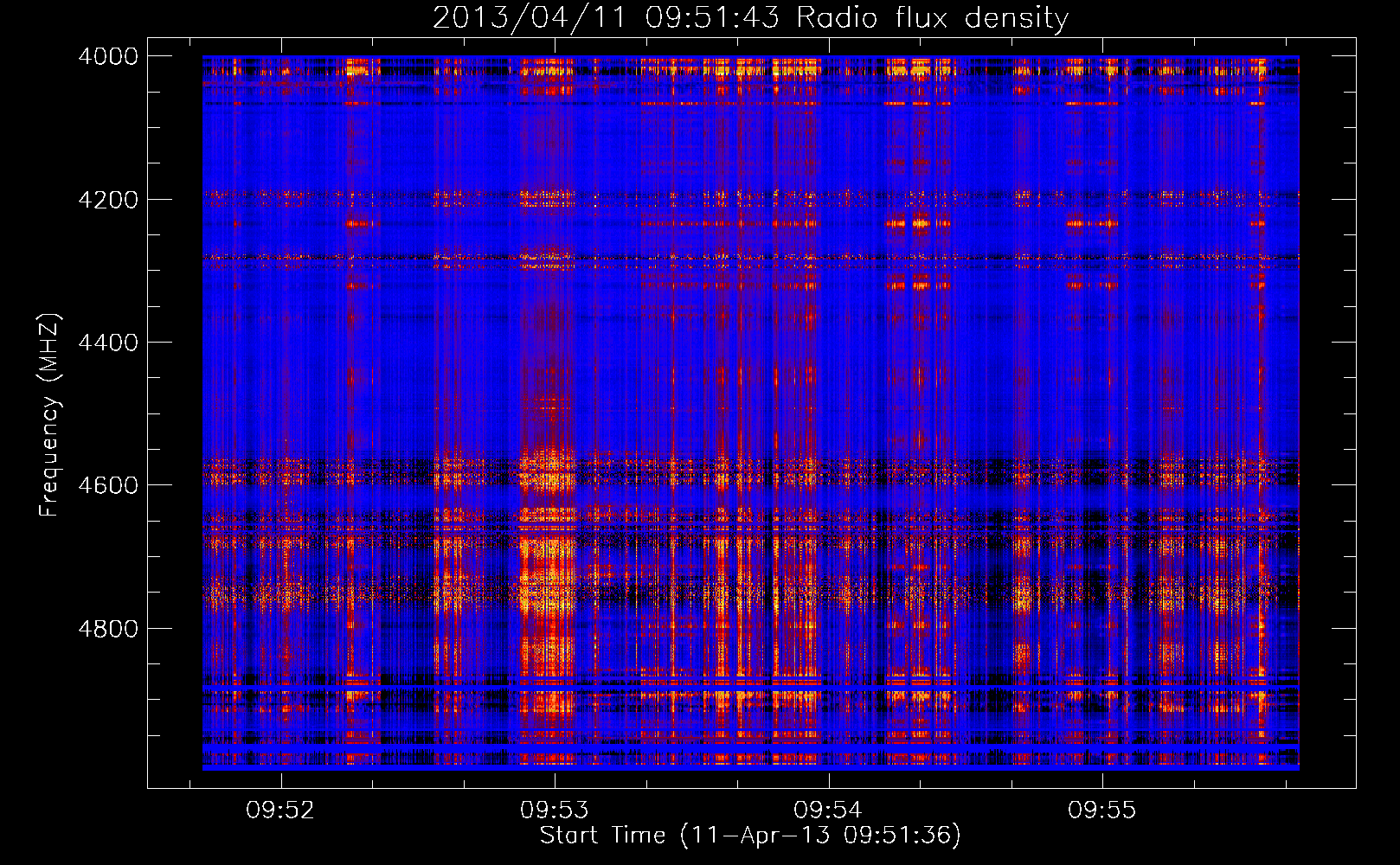Click the plot title '2013/04/11 09:51:43 Radio flux density'
This screenshot has height=865, width=1400.
[750, 17]
